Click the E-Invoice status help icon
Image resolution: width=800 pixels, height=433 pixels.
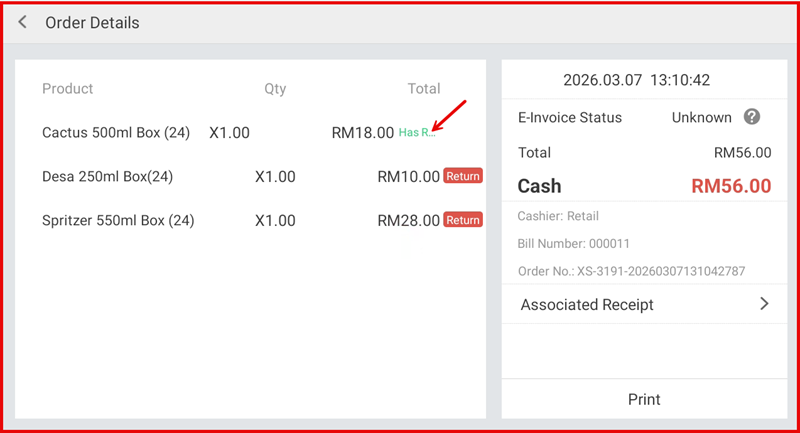tap(752, 117)
